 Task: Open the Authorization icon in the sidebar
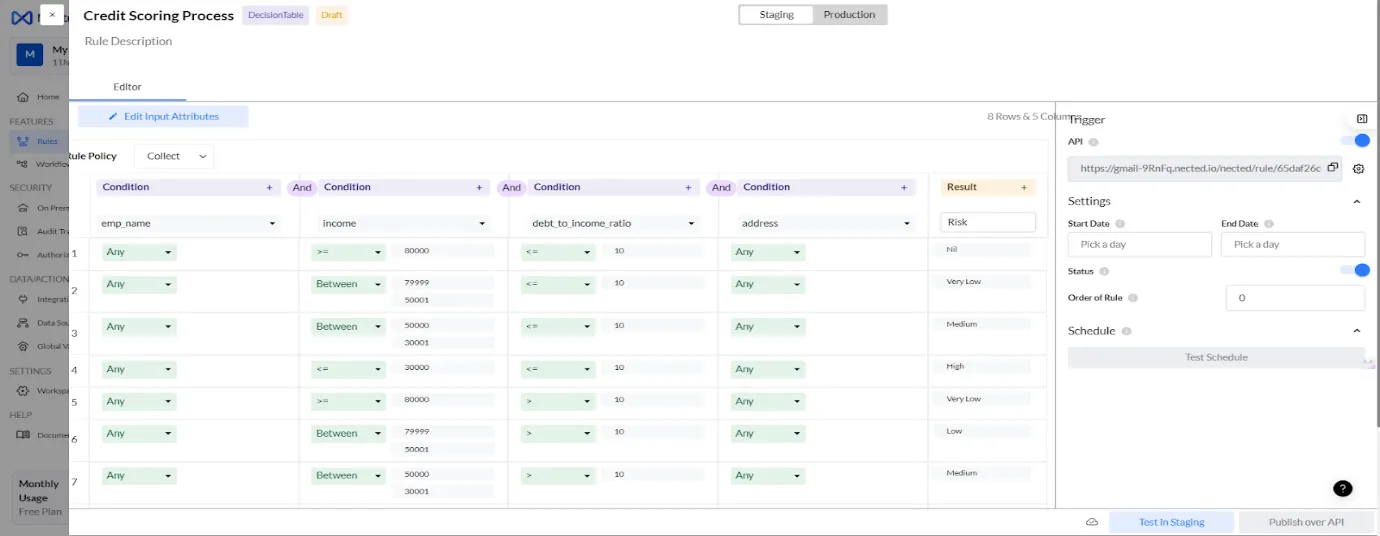(23, 254)
